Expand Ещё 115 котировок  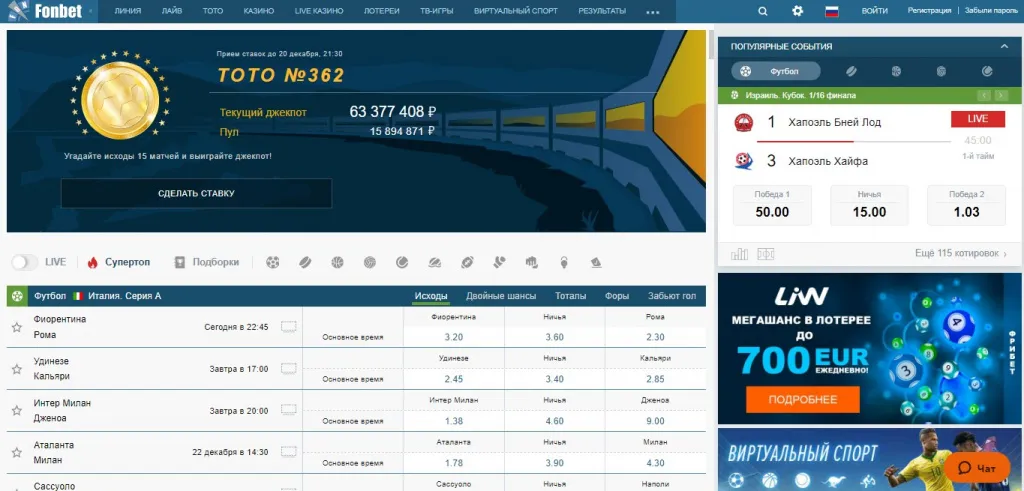point(961,253)
